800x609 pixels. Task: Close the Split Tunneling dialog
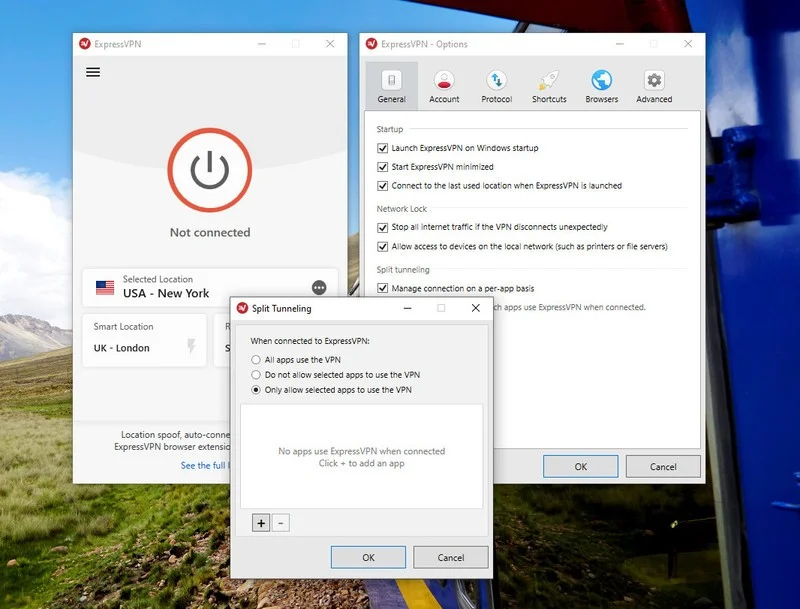pos(476,308)
